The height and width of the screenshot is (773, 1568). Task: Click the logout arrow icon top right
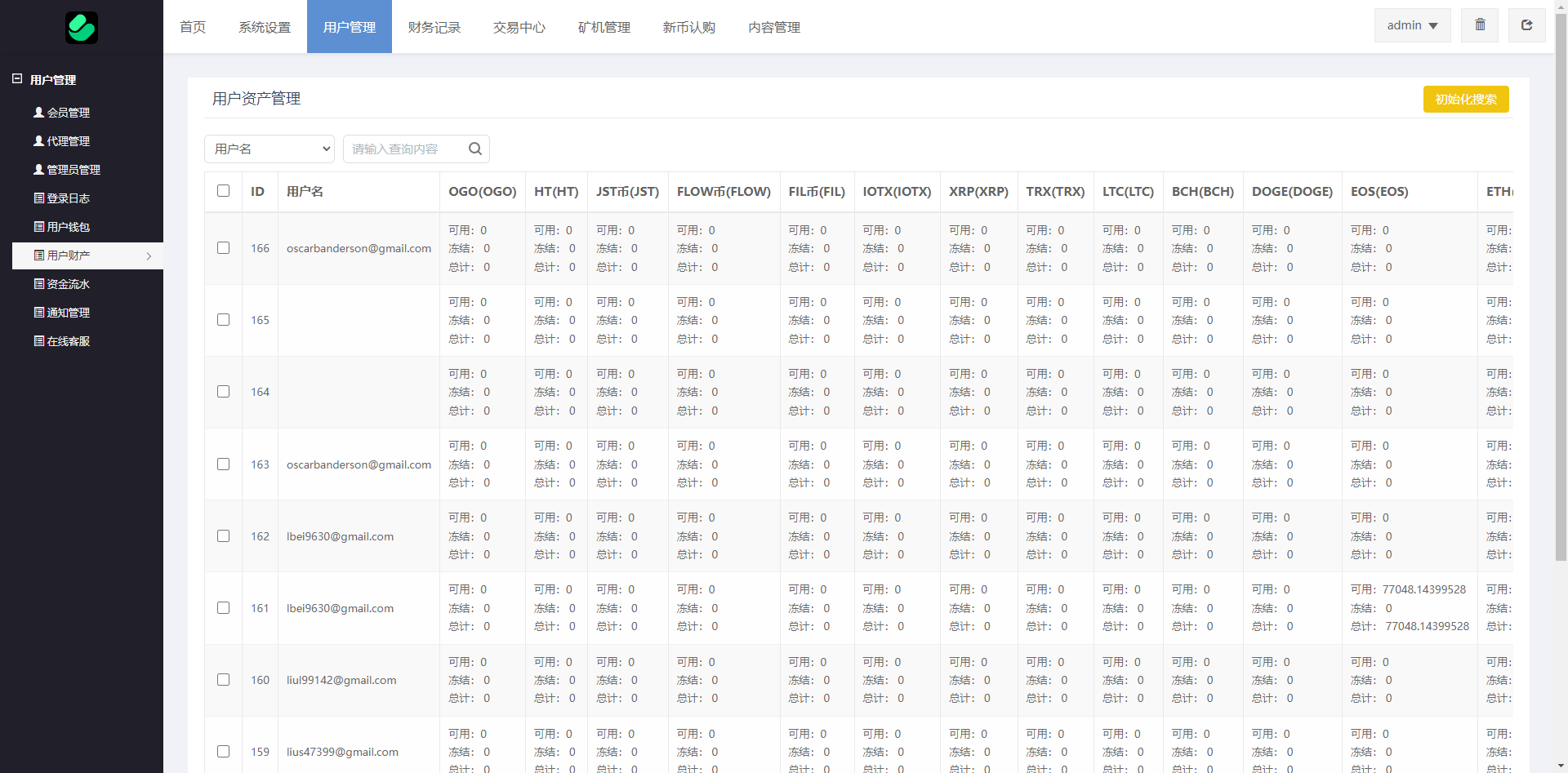pos(1526,25)
